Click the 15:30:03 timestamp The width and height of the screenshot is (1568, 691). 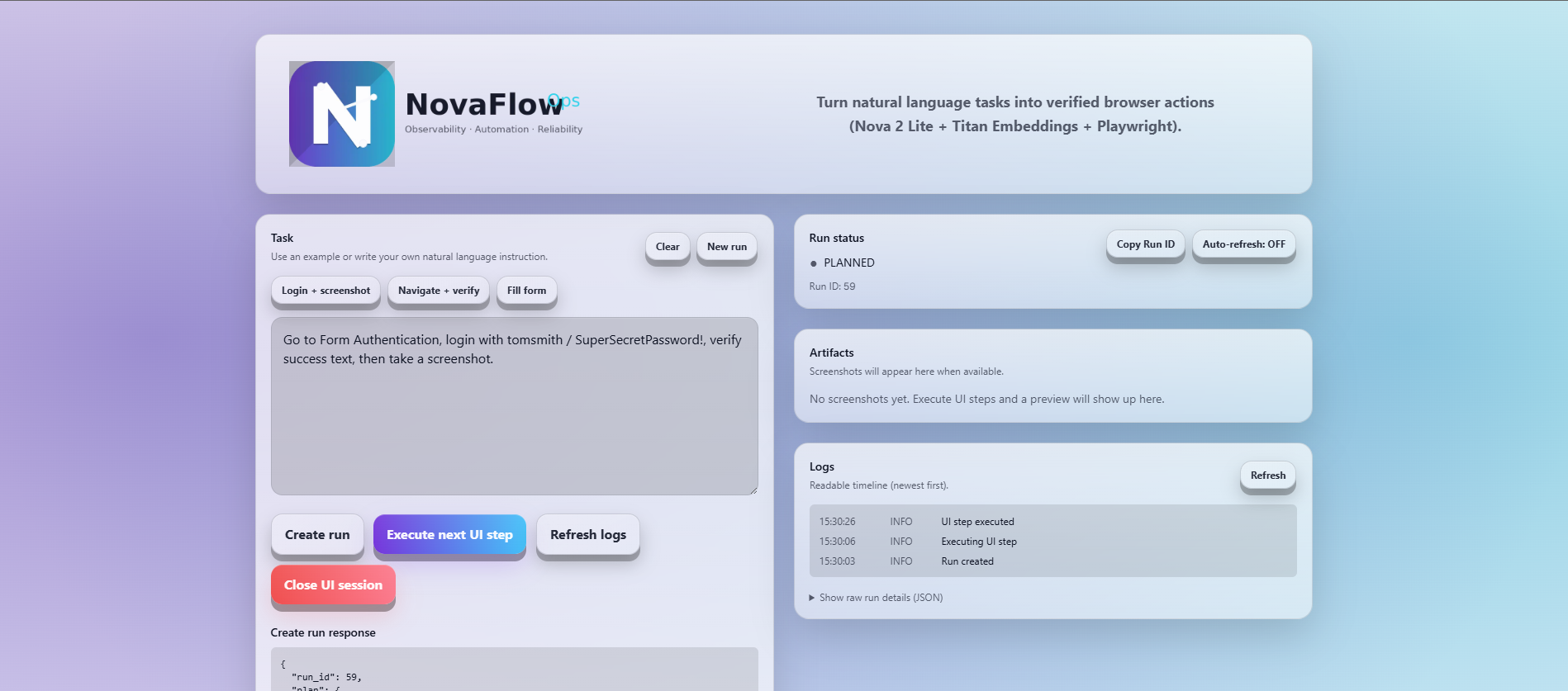tap(837, 561)
